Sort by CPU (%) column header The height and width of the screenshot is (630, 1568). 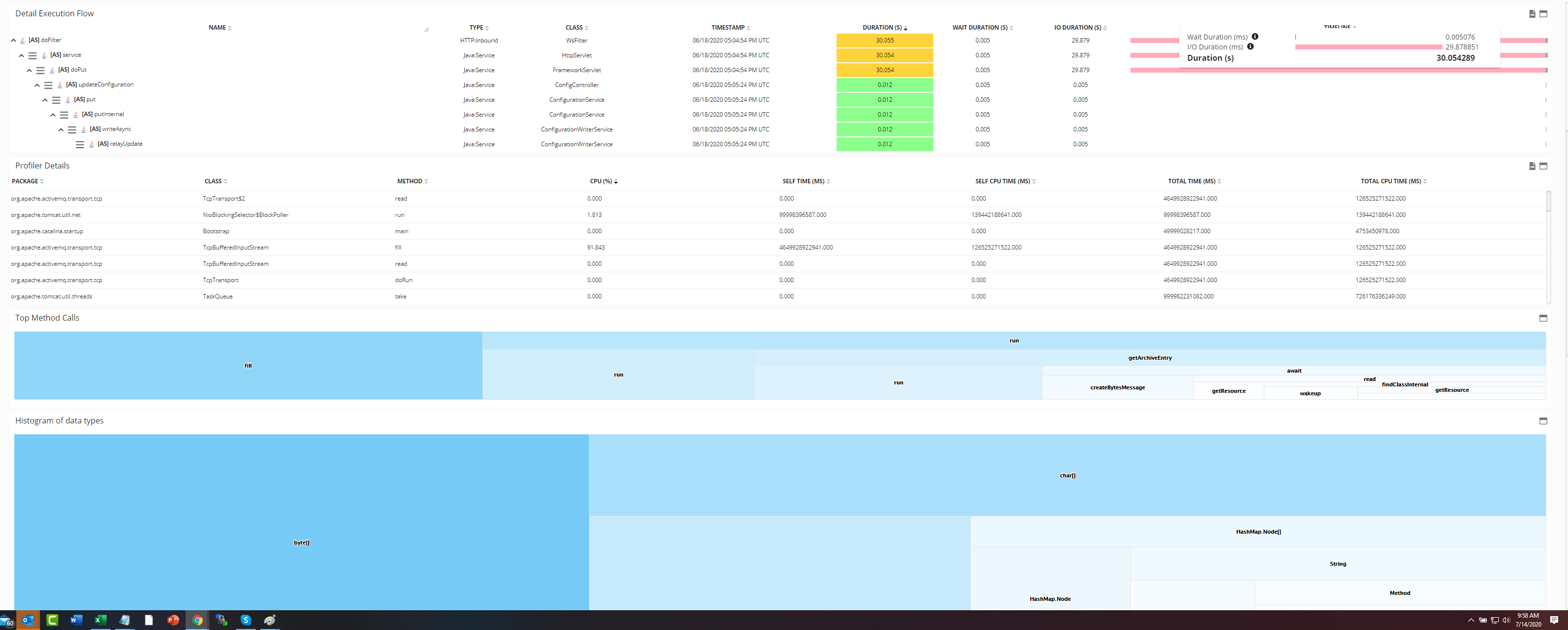point(601,181)
